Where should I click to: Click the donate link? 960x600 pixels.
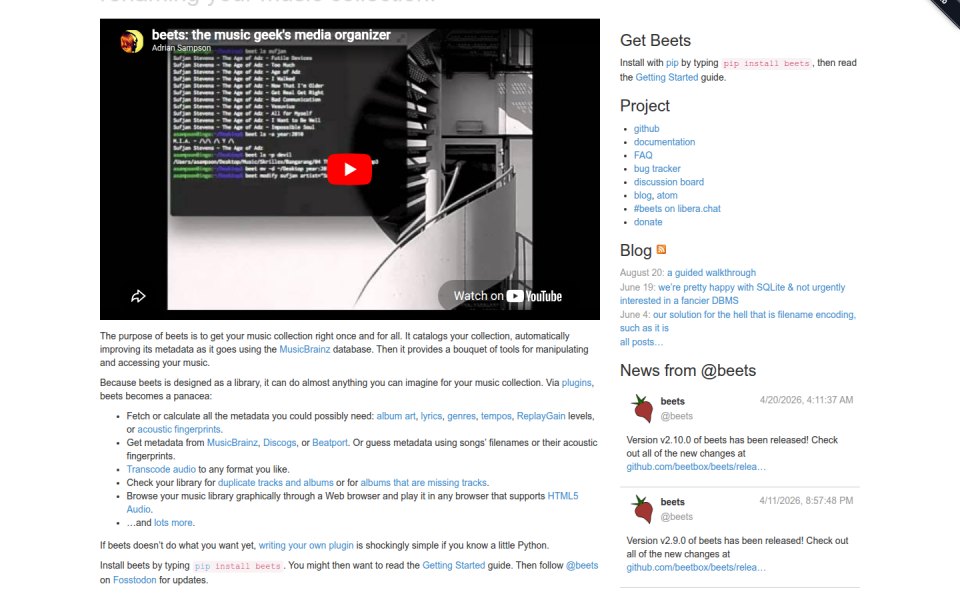(648, 222)
